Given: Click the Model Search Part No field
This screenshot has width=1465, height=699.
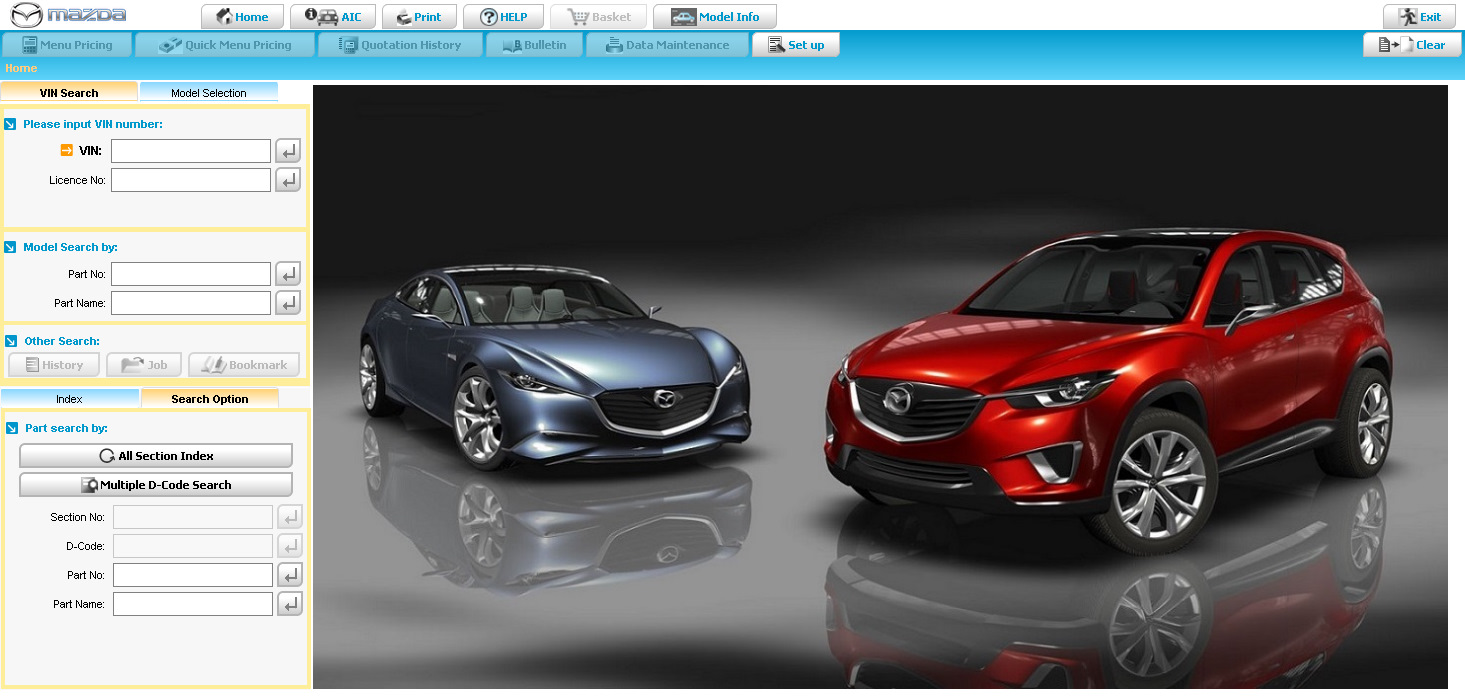Looking at the screenshot, I should click(191, 274).
